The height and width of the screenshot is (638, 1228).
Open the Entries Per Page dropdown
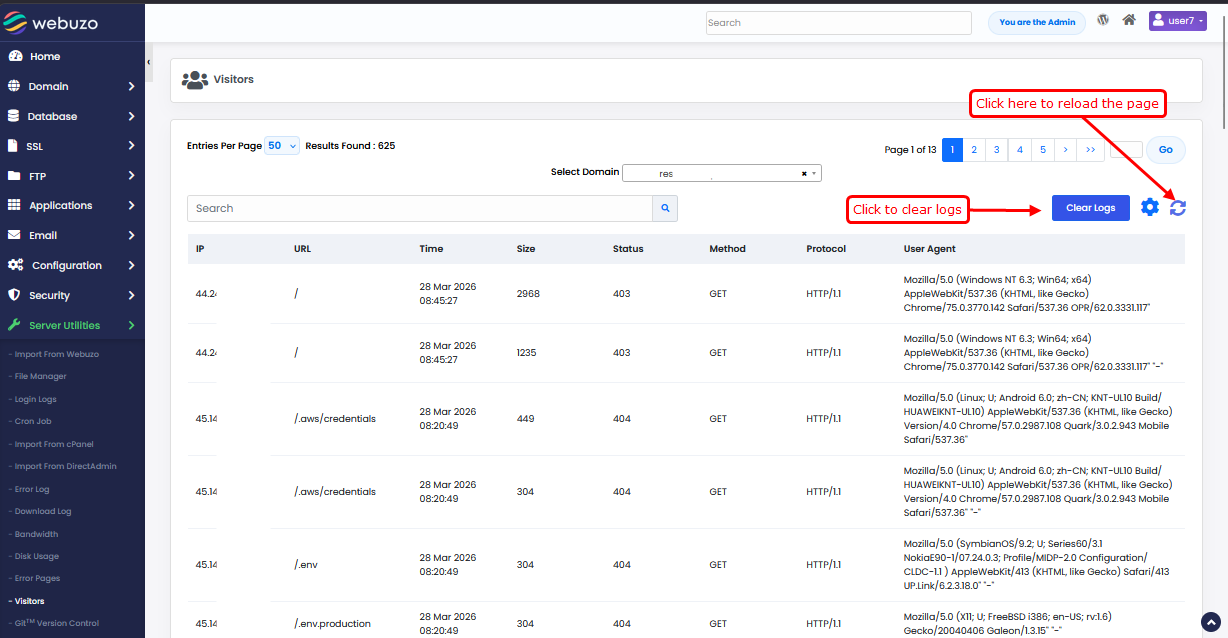click(x=282, y=146)
